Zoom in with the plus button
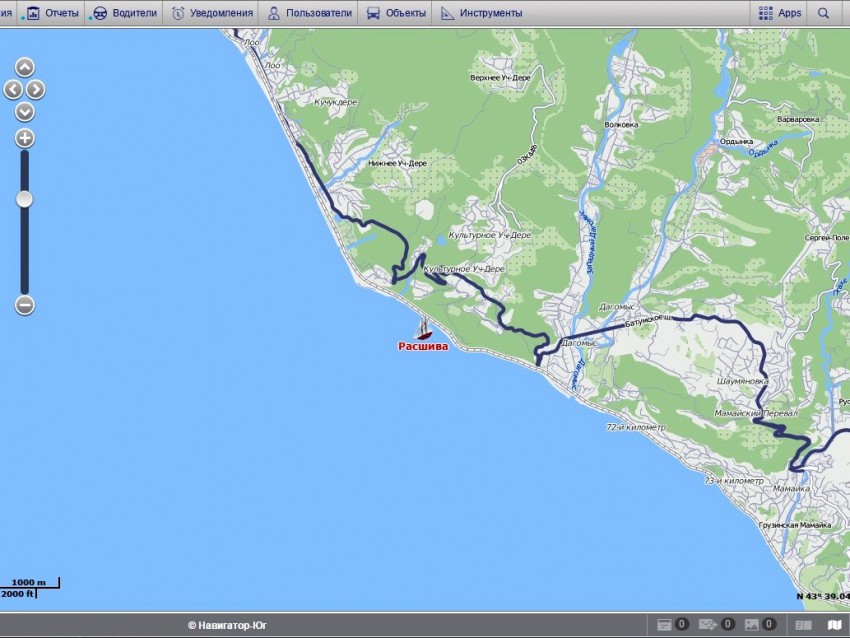Image resolution: width=850 pixels, height=638 pixels. pos(25,138)
